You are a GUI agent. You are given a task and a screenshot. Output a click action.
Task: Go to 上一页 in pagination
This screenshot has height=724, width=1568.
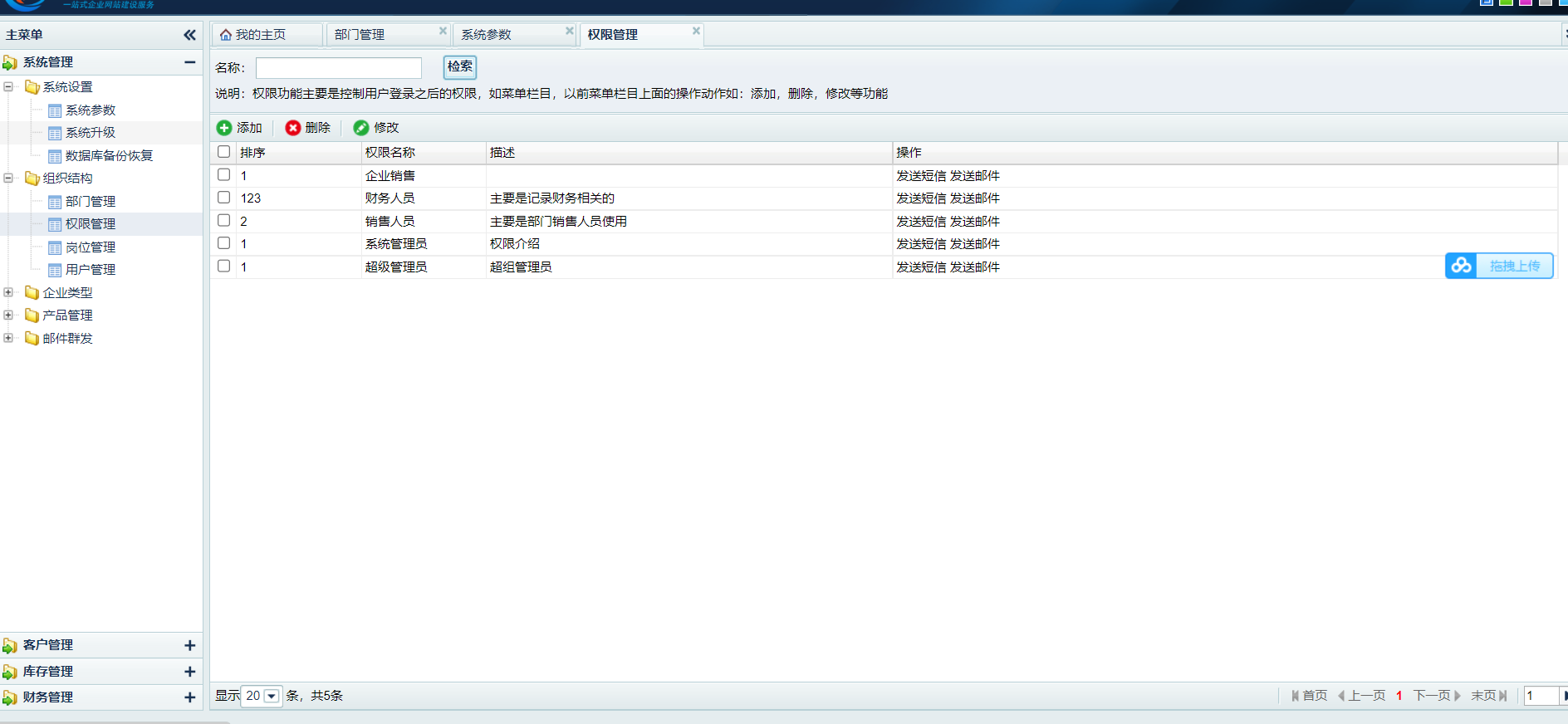1361,696
